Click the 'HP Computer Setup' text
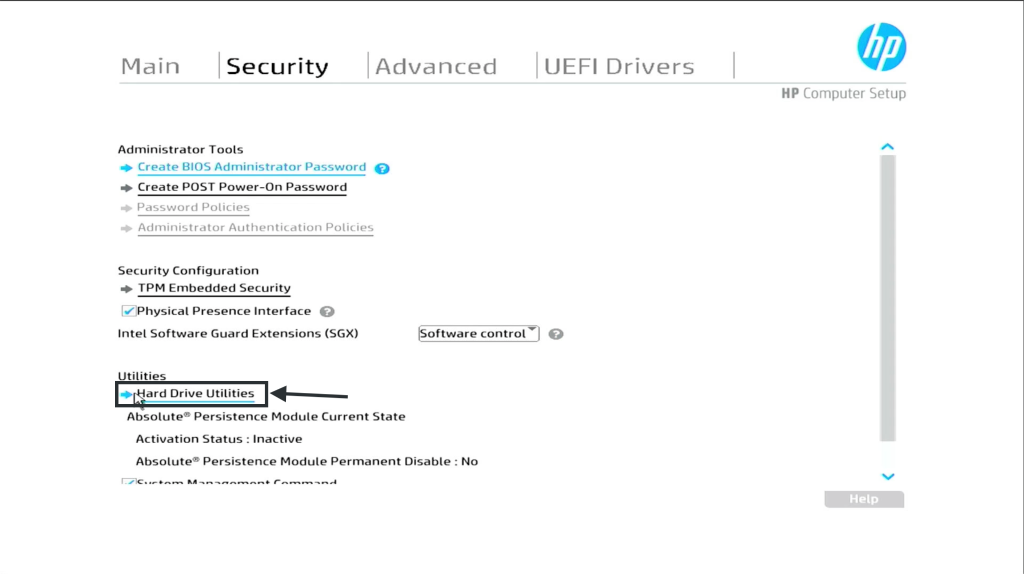Screen dimensions: 1024x574 843,93
